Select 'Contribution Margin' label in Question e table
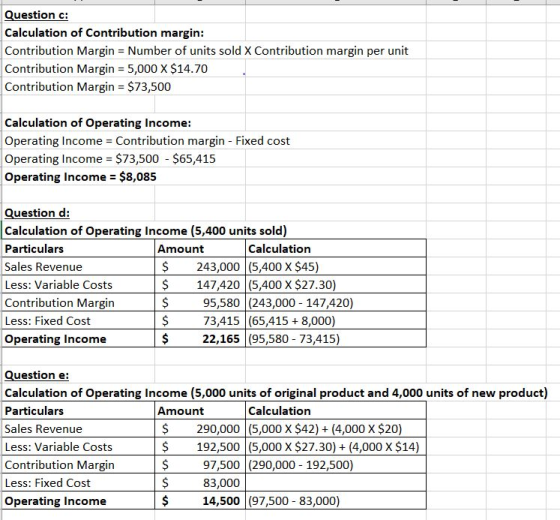The width and height of the screenshot is (560, 520). pos(78,465)
